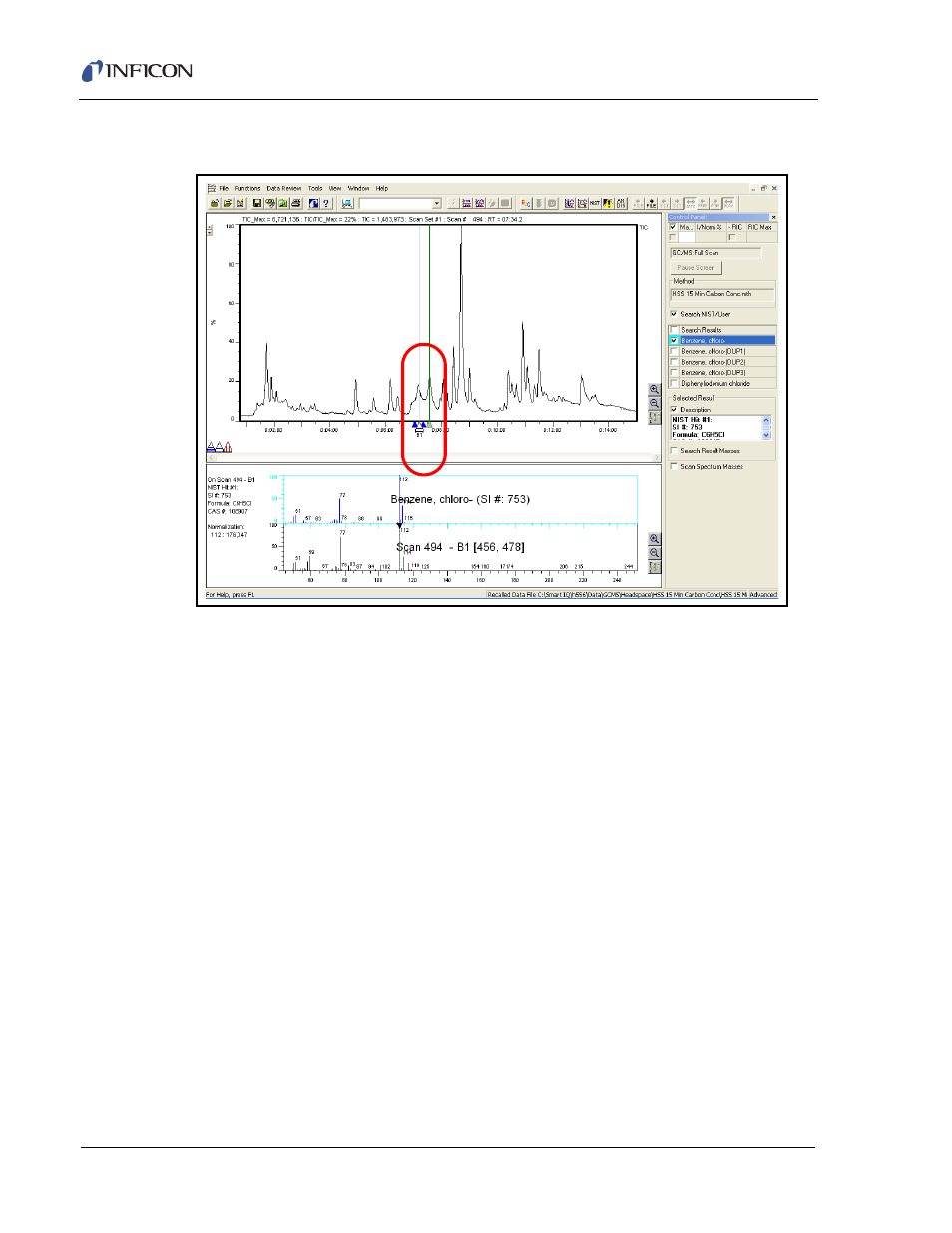Open the Functions menu
The image size is (952, 1233).
tap(247, 188)
